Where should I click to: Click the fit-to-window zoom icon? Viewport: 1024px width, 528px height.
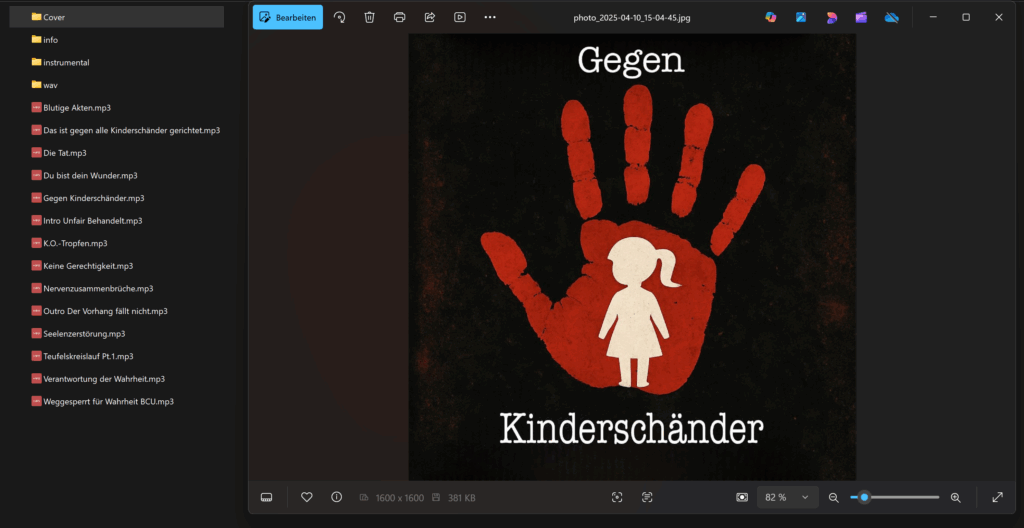click(742, 497)
